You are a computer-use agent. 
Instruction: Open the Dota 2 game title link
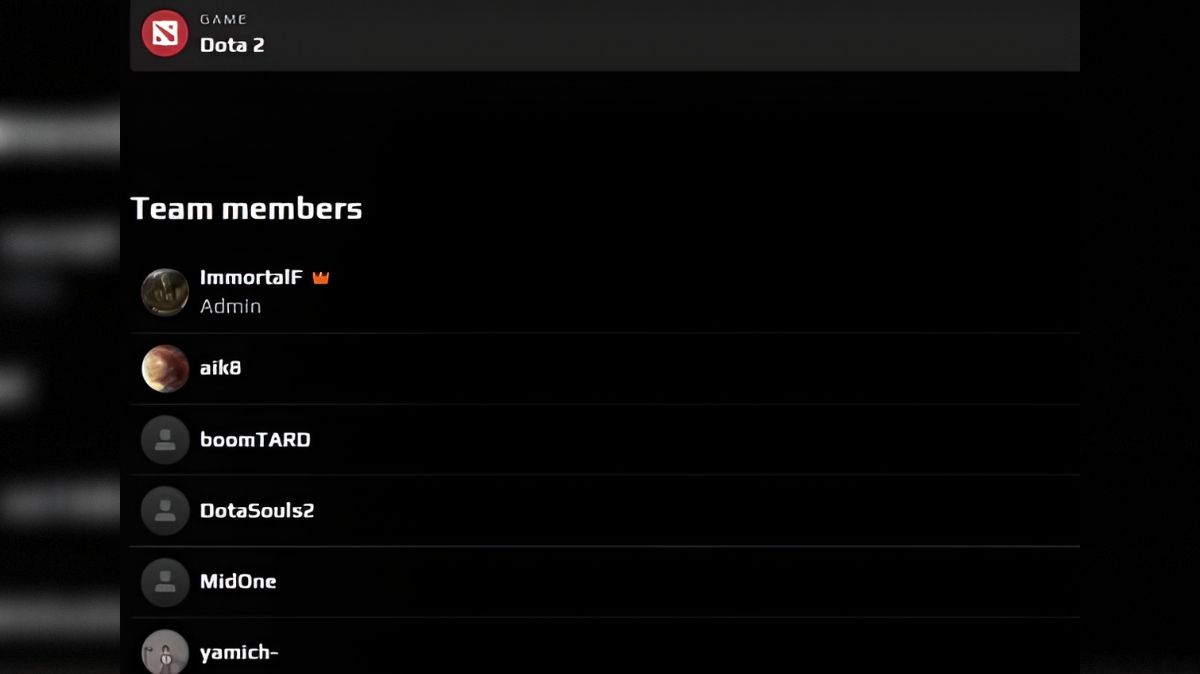tap(232, 45)
